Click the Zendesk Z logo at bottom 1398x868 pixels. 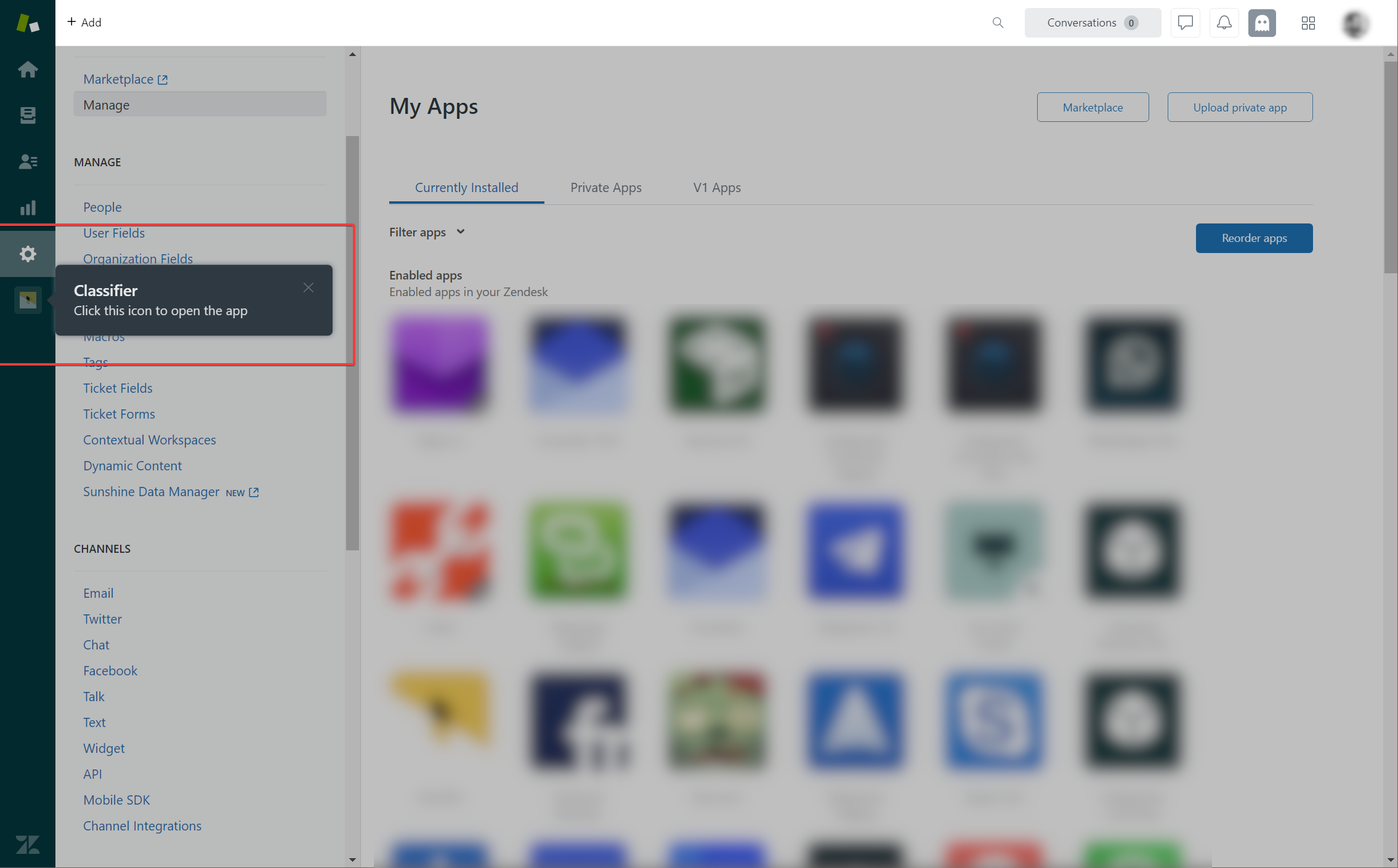pos(28,845)
